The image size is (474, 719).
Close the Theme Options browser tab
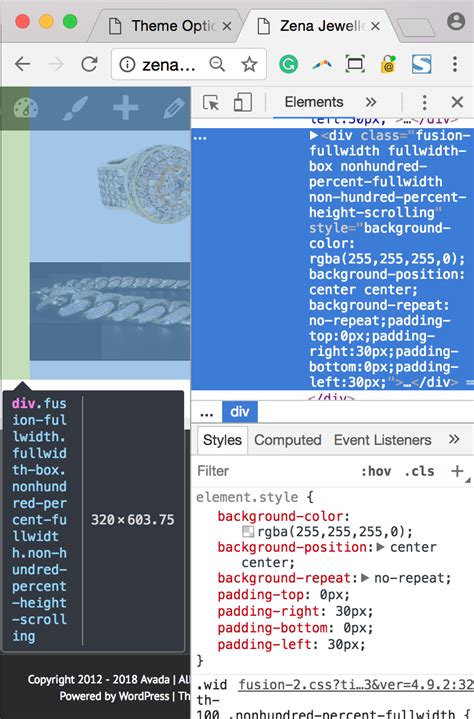227,27
